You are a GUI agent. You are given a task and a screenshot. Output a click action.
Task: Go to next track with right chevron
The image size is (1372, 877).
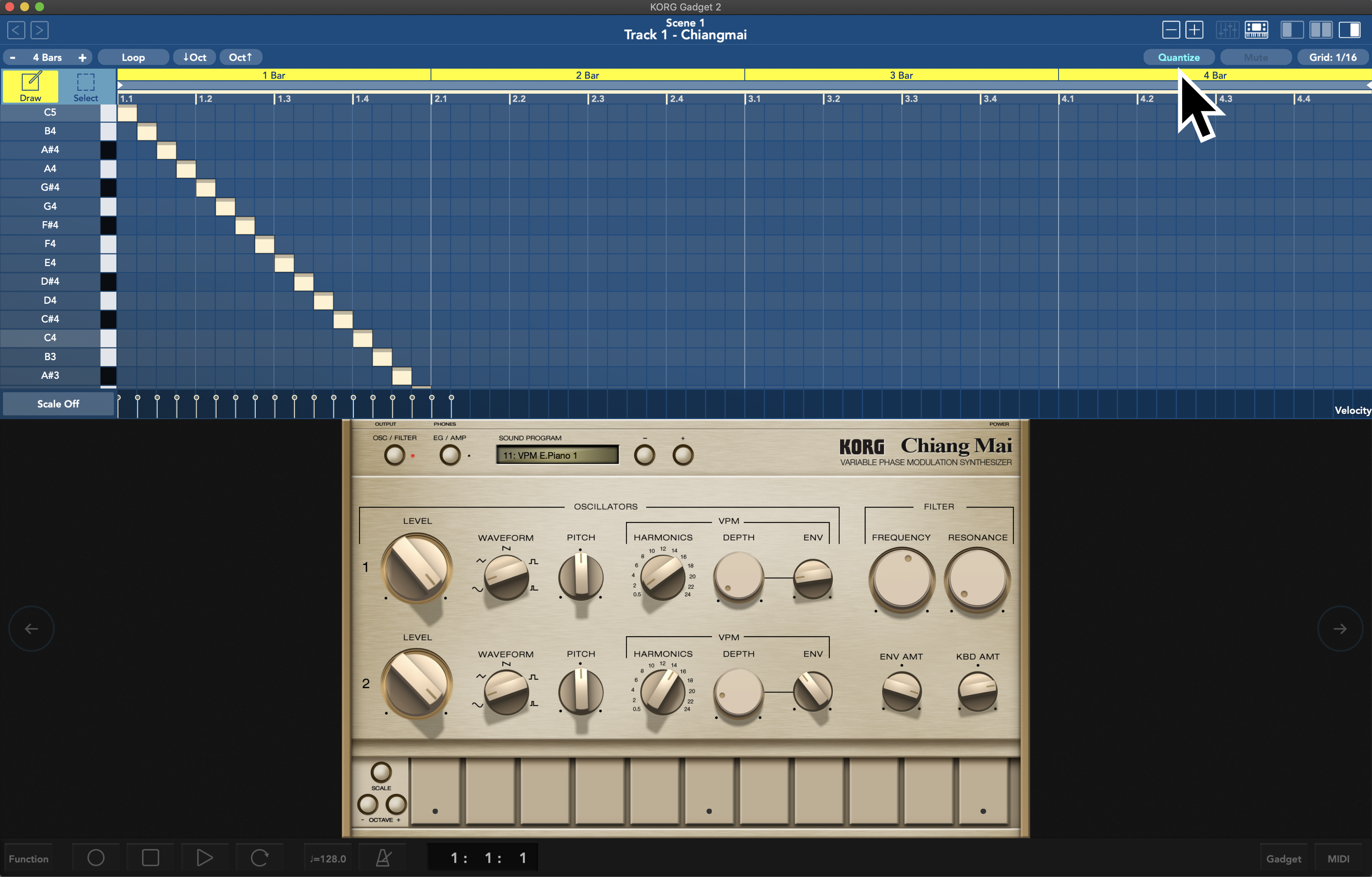click(x=39, y=29)
